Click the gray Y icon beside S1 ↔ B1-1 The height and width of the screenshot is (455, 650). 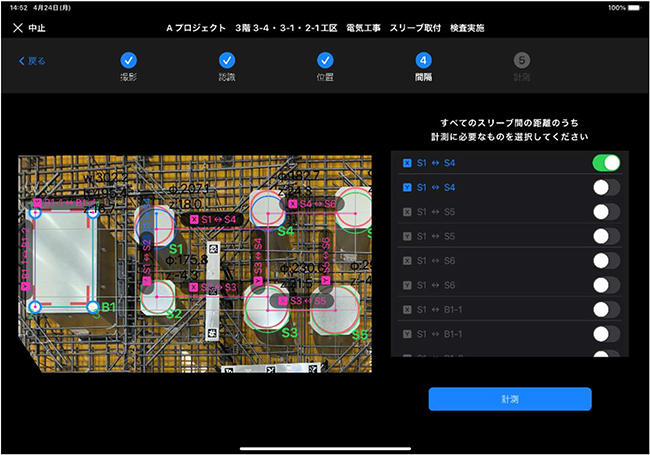[407, 334]
